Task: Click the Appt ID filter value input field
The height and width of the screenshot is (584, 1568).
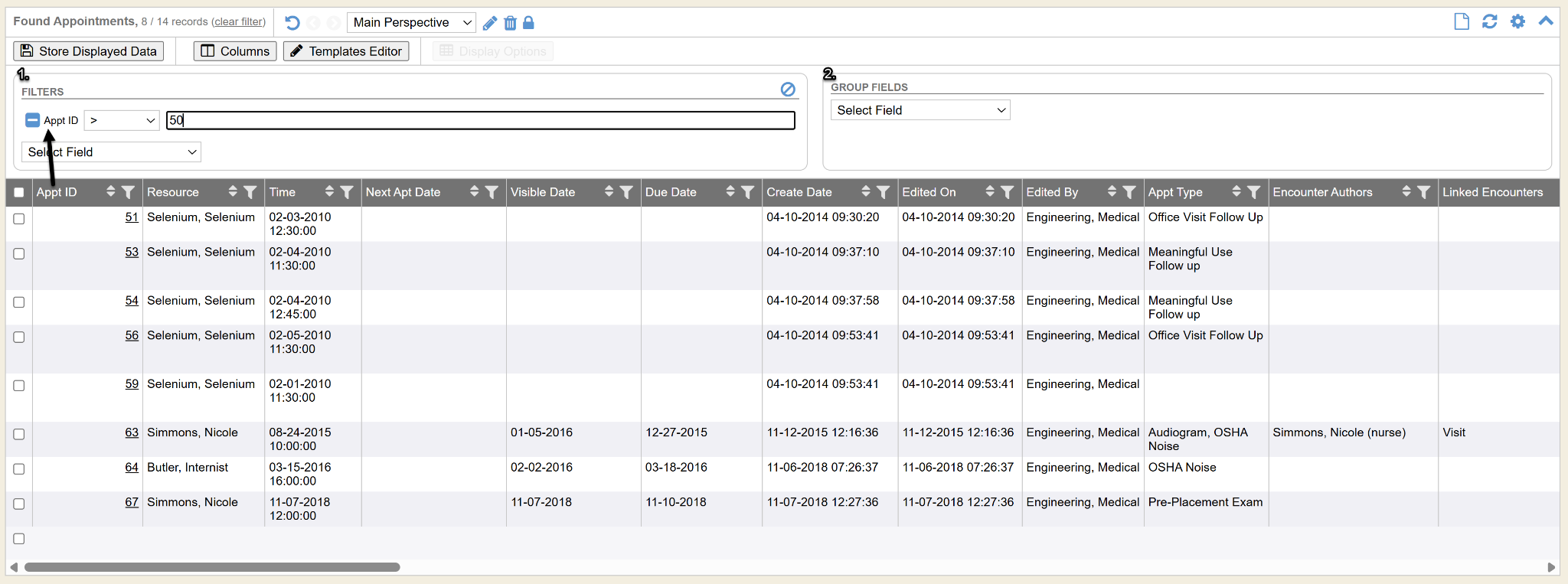Action: tap(480, 120)
